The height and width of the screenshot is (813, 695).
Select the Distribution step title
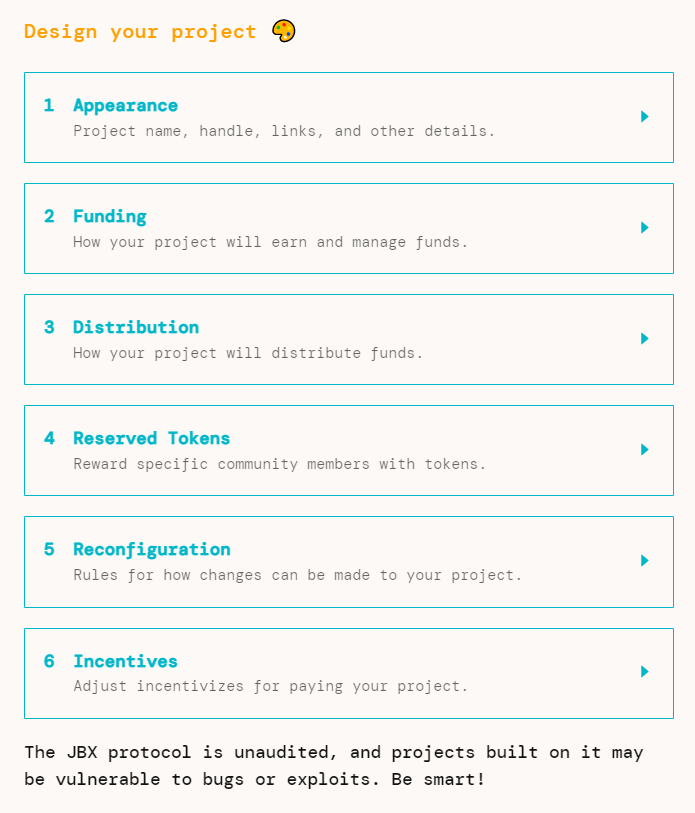(135, 328)
